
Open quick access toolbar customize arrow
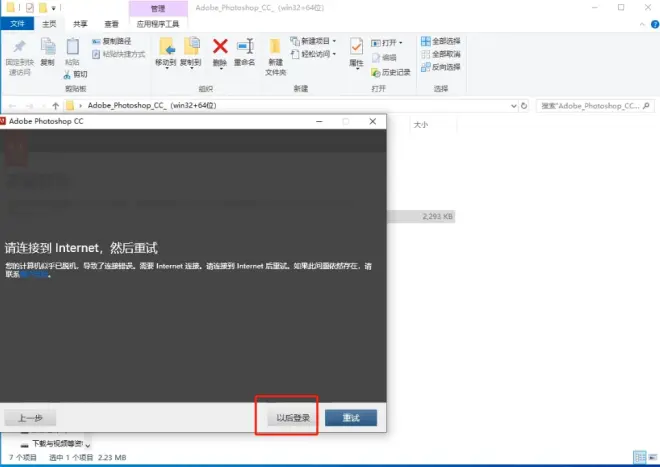click(53, 8)
